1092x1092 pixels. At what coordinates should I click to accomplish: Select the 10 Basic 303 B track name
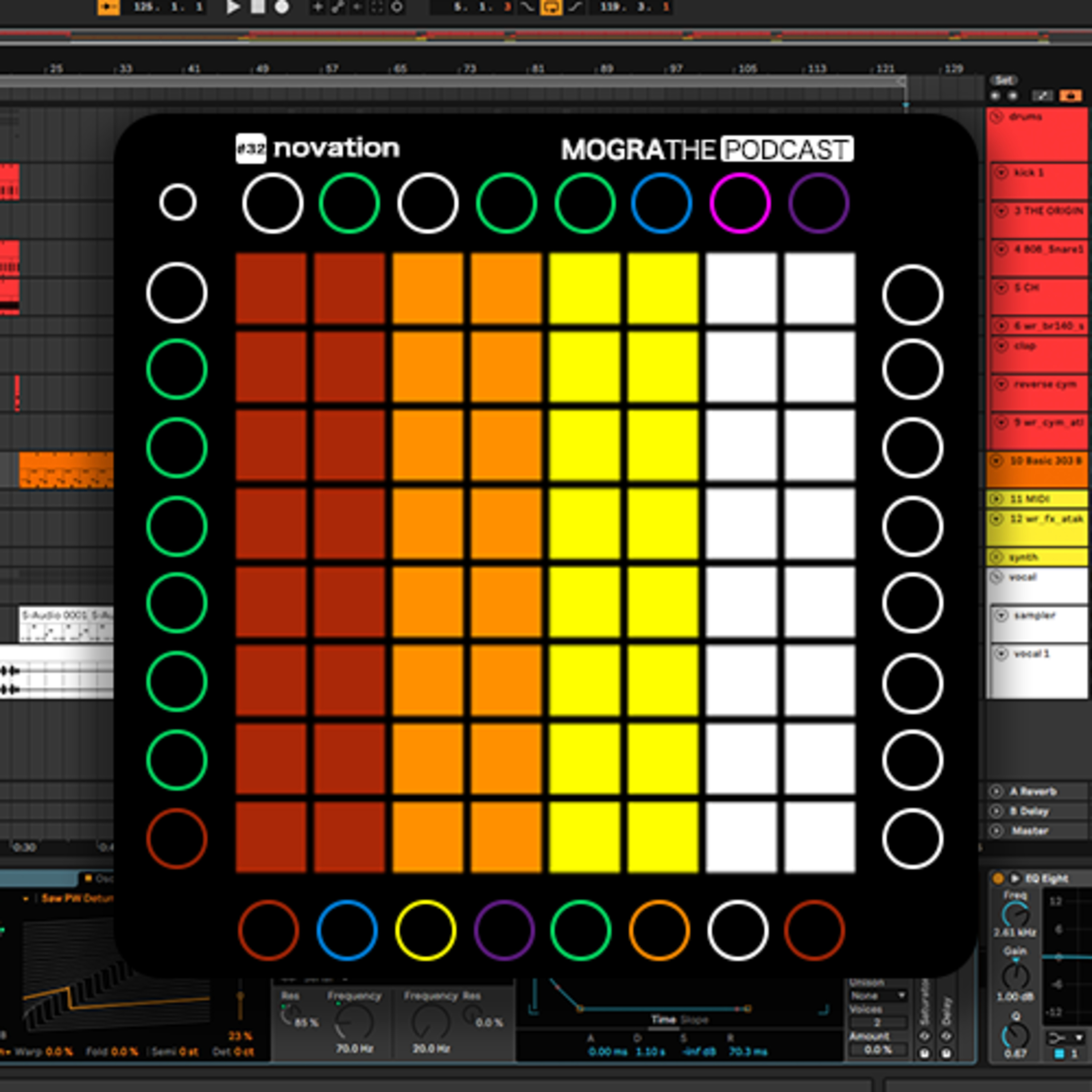1046,461
